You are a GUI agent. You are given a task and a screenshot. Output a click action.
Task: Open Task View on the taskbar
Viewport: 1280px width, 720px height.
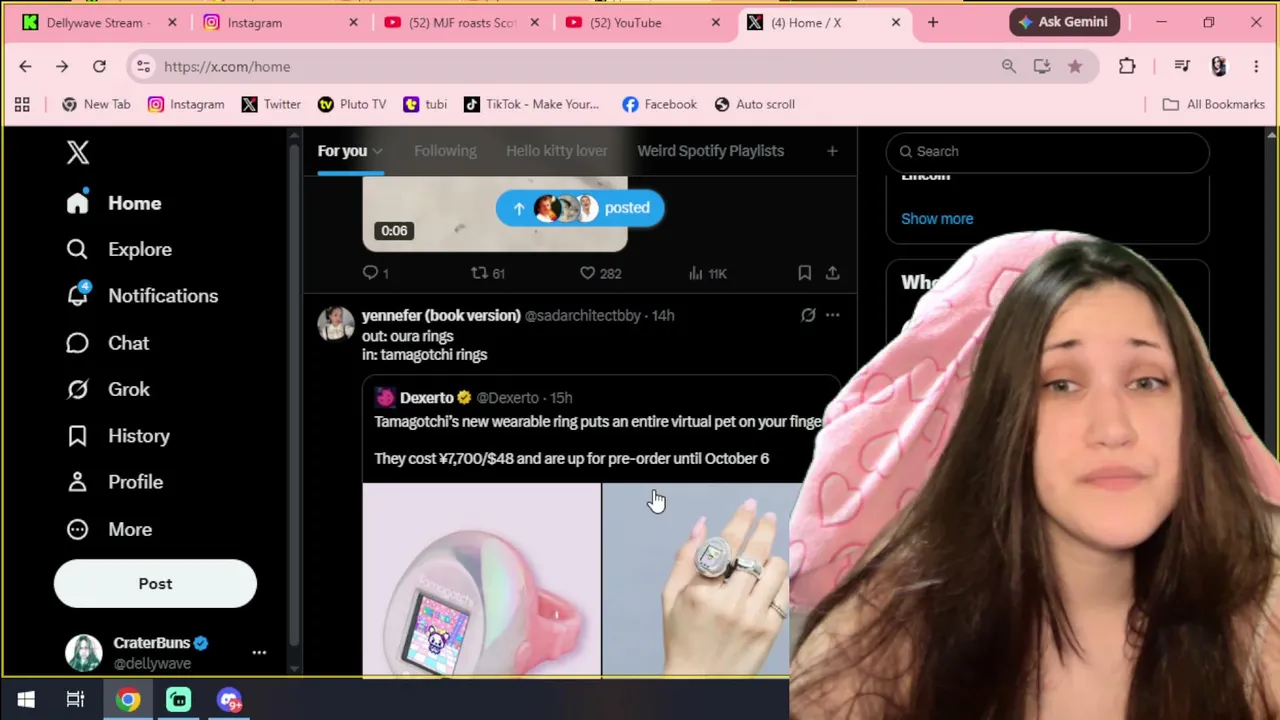(75, 699)
